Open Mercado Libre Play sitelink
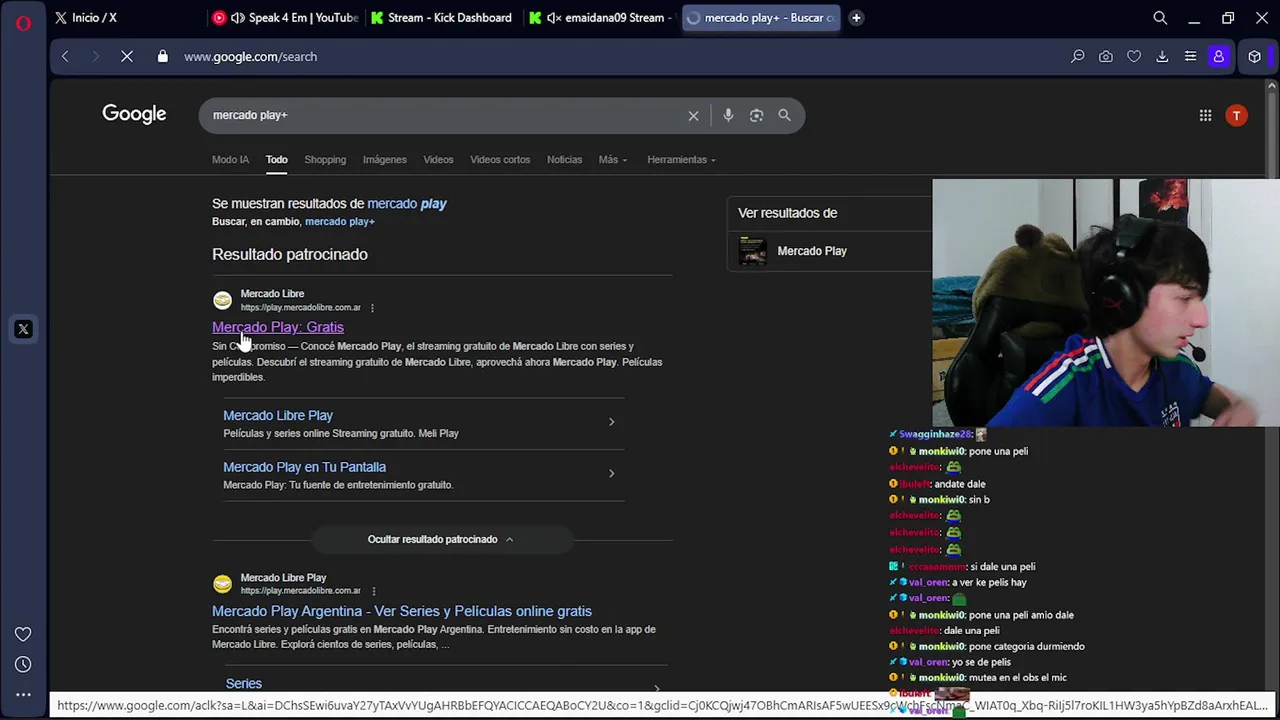1280x720 pixels. tap(278, 416)
